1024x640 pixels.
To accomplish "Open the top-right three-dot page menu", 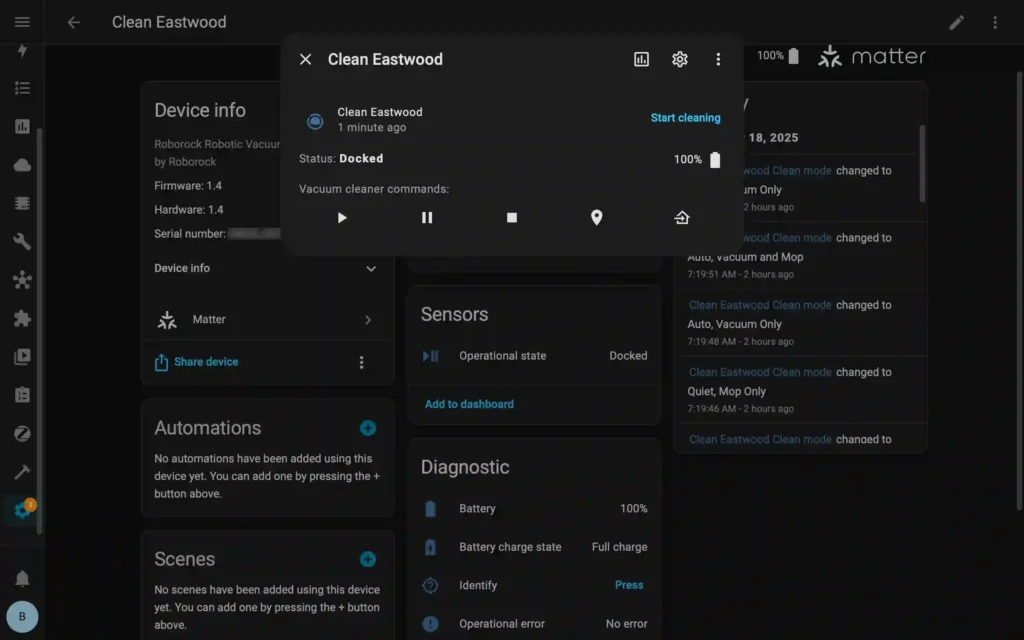I will click(x=995, y=21).
